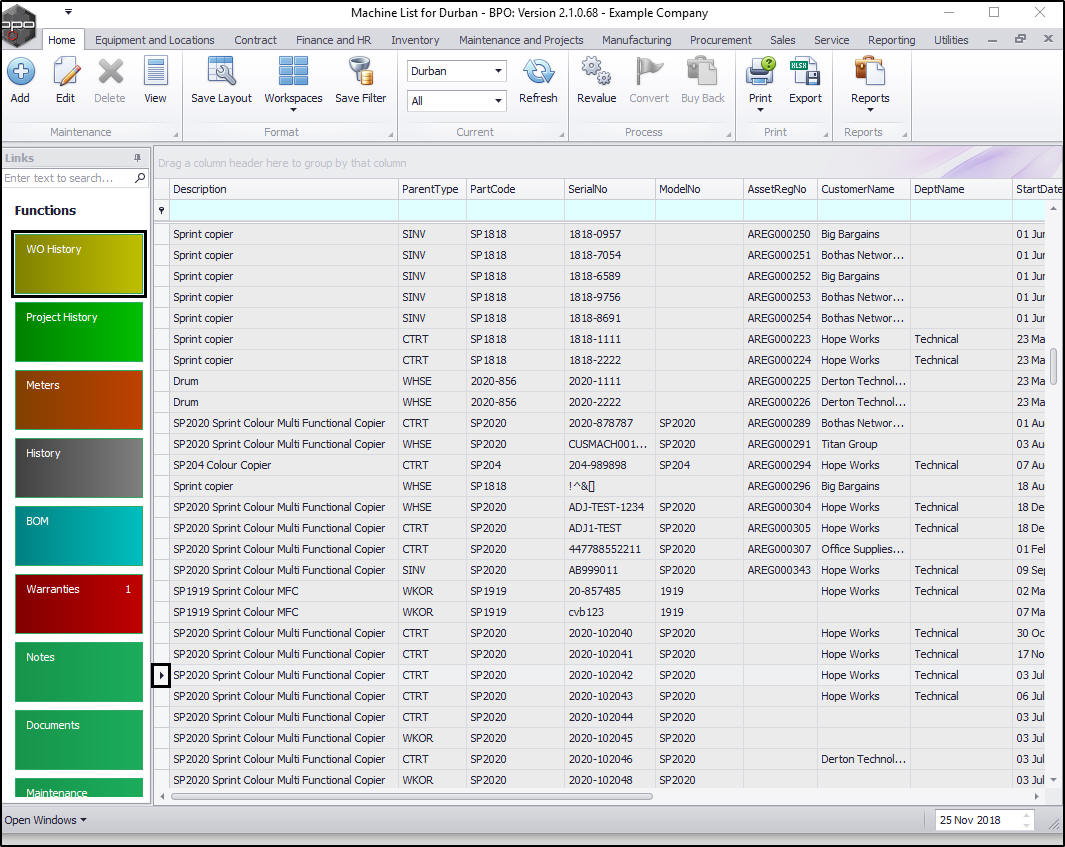This screenshot has height=847, width=1065.
Task: Click the Warranties function tile
Action: [79, 604]
